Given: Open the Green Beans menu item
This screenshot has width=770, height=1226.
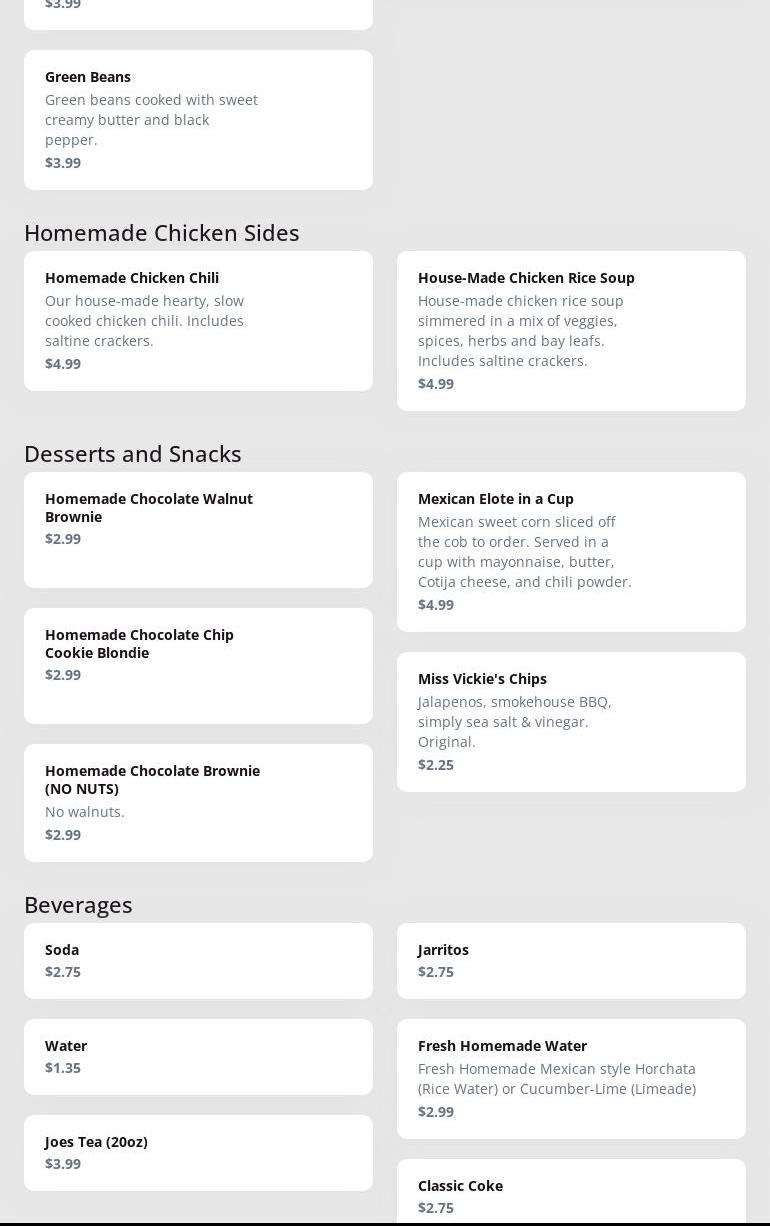Looking at the screenshot, I should coord(198,119).
